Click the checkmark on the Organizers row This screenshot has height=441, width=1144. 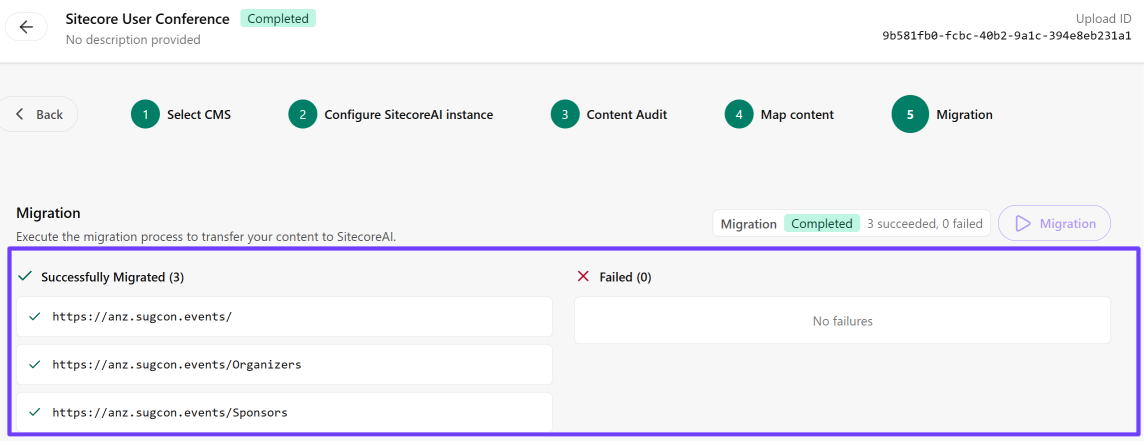(x=34, y=364)
